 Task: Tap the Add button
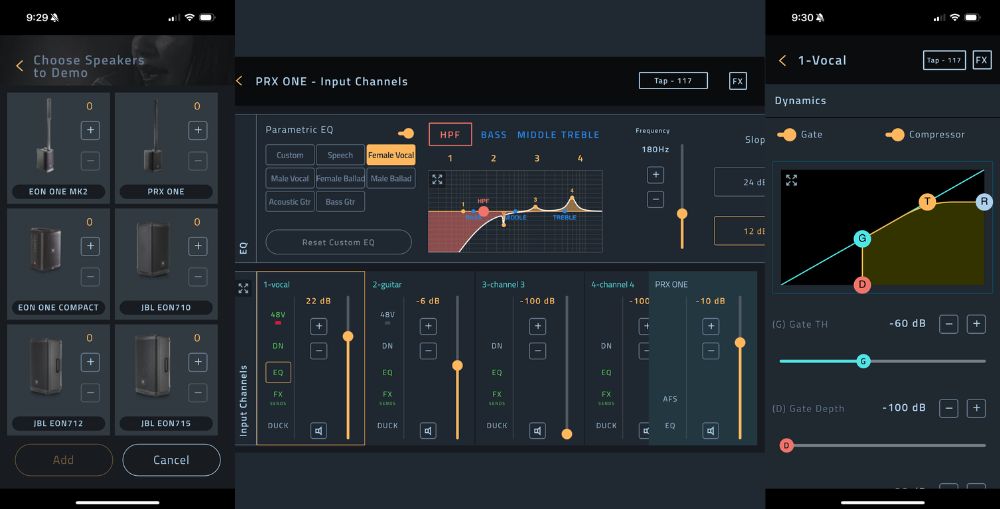pos(64,460)
